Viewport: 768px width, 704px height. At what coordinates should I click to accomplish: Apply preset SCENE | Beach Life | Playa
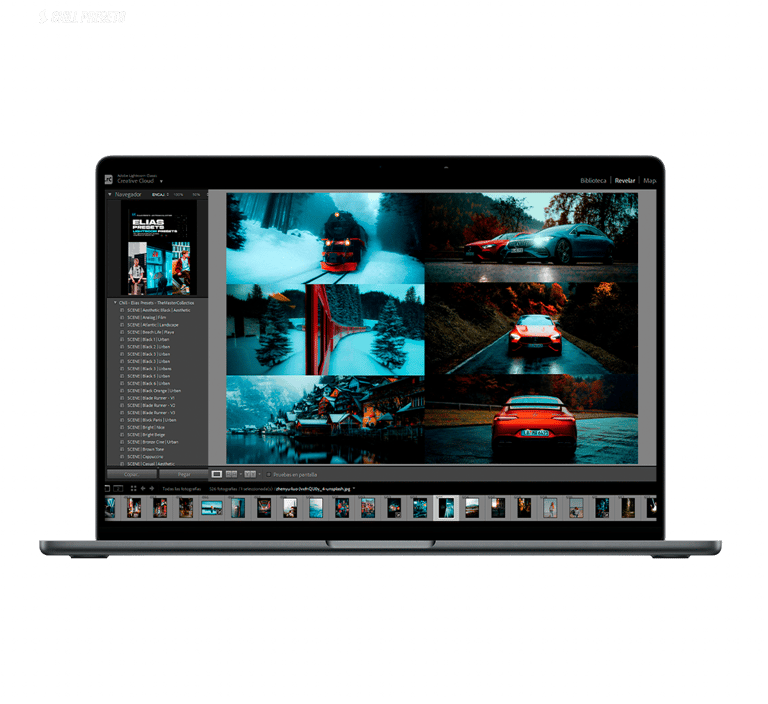click(x=150, y=333)
